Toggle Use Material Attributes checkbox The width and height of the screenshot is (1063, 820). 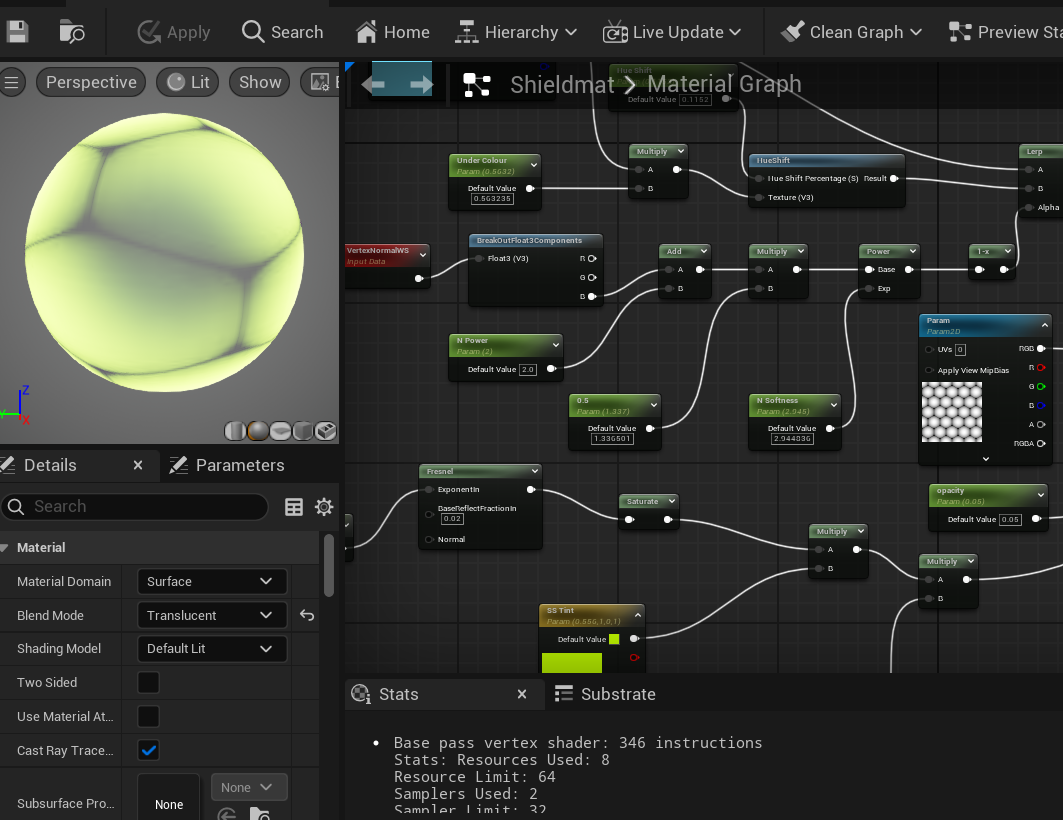pyautogui.click(x=148, y=716)
